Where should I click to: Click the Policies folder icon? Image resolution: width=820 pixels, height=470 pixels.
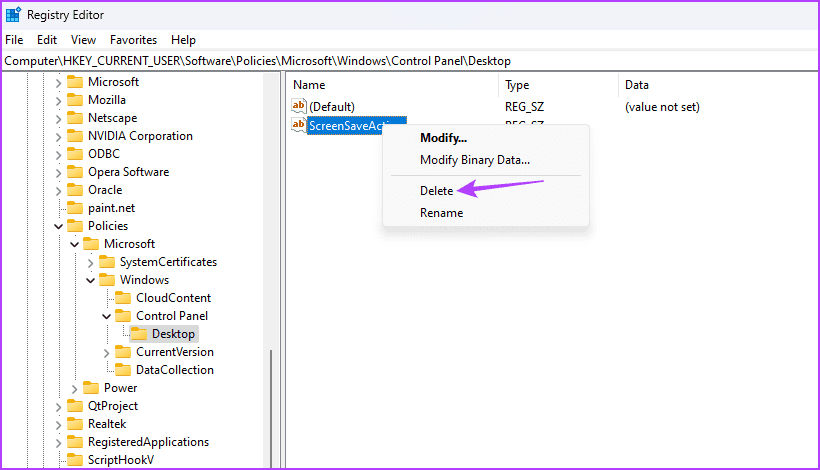(75, 226)
